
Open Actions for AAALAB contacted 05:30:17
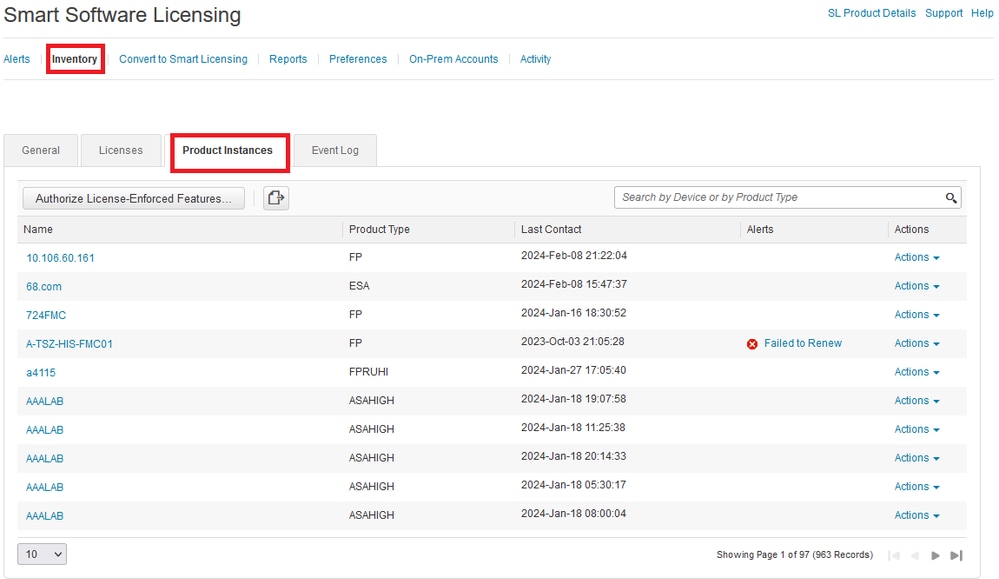tap(917, 487)
